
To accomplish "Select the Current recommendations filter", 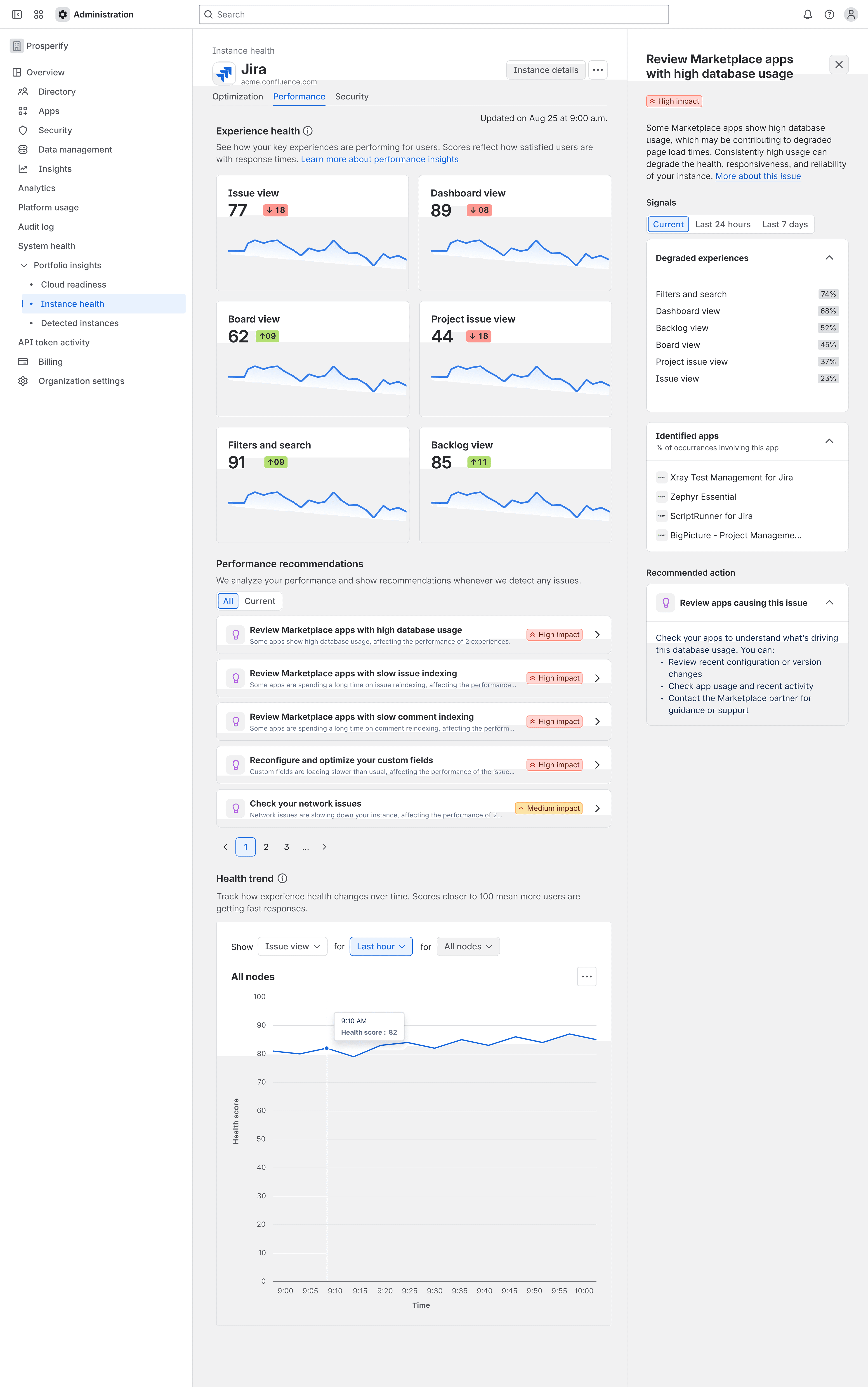I will click(259, 601).
